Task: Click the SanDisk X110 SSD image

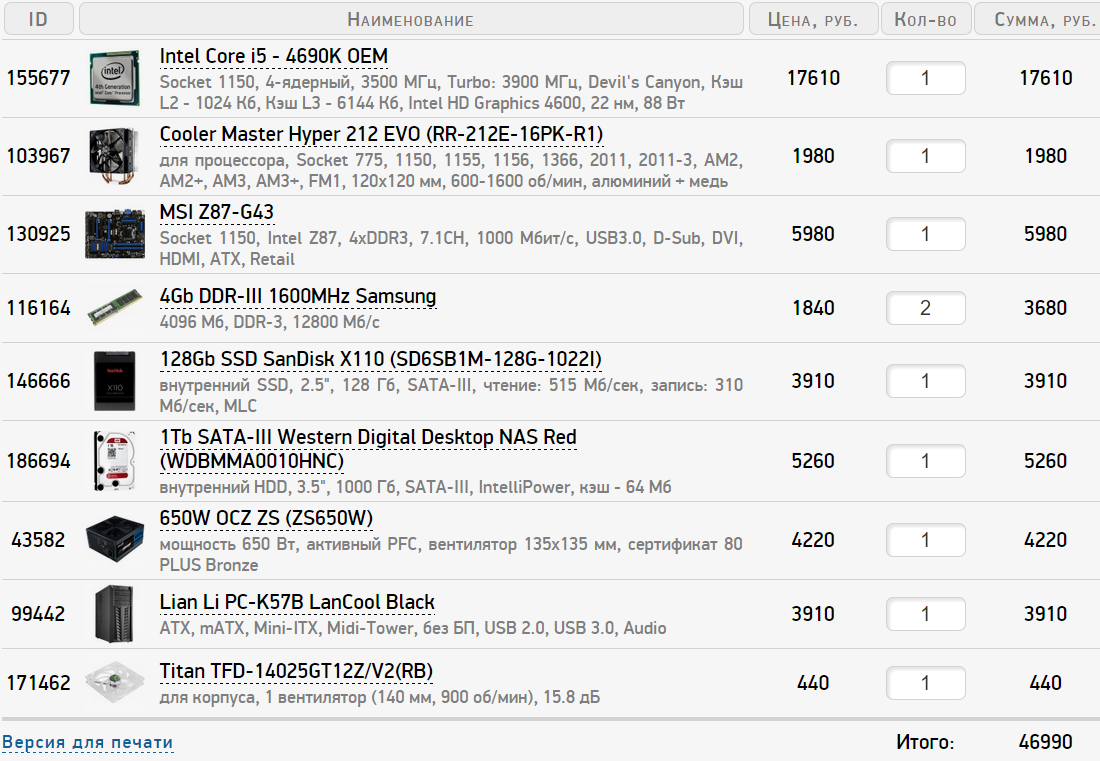Action: [115, 381]
